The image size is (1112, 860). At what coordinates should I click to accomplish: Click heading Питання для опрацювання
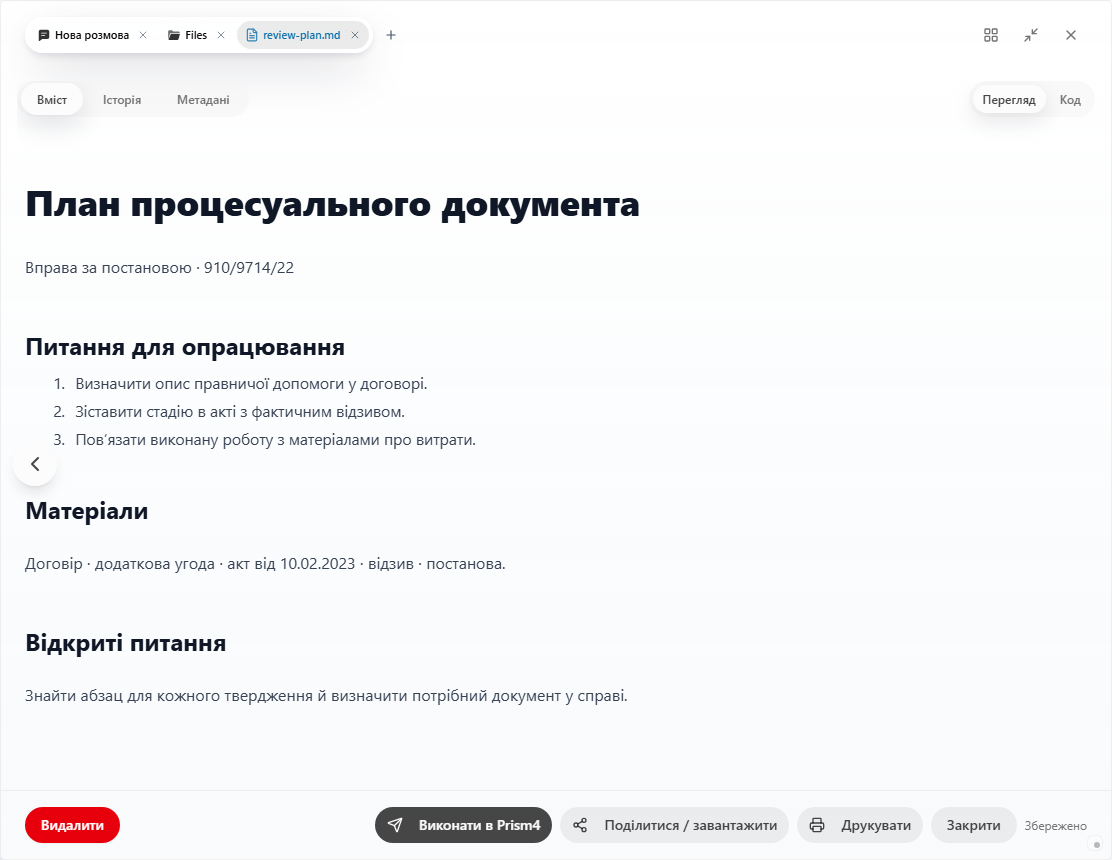(x=185, y=347)
